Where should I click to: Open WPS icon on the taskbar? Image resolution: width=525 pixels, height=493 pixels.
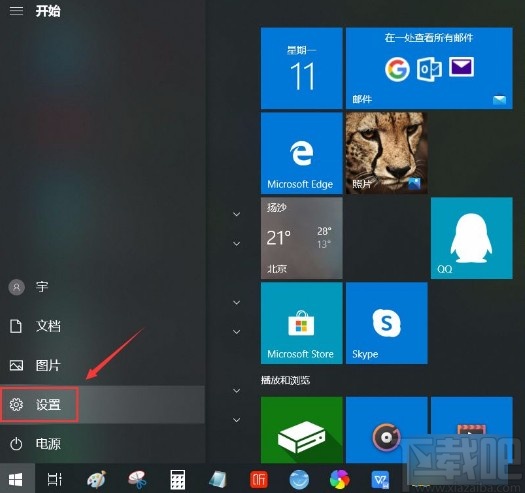[x=380, y=480]
